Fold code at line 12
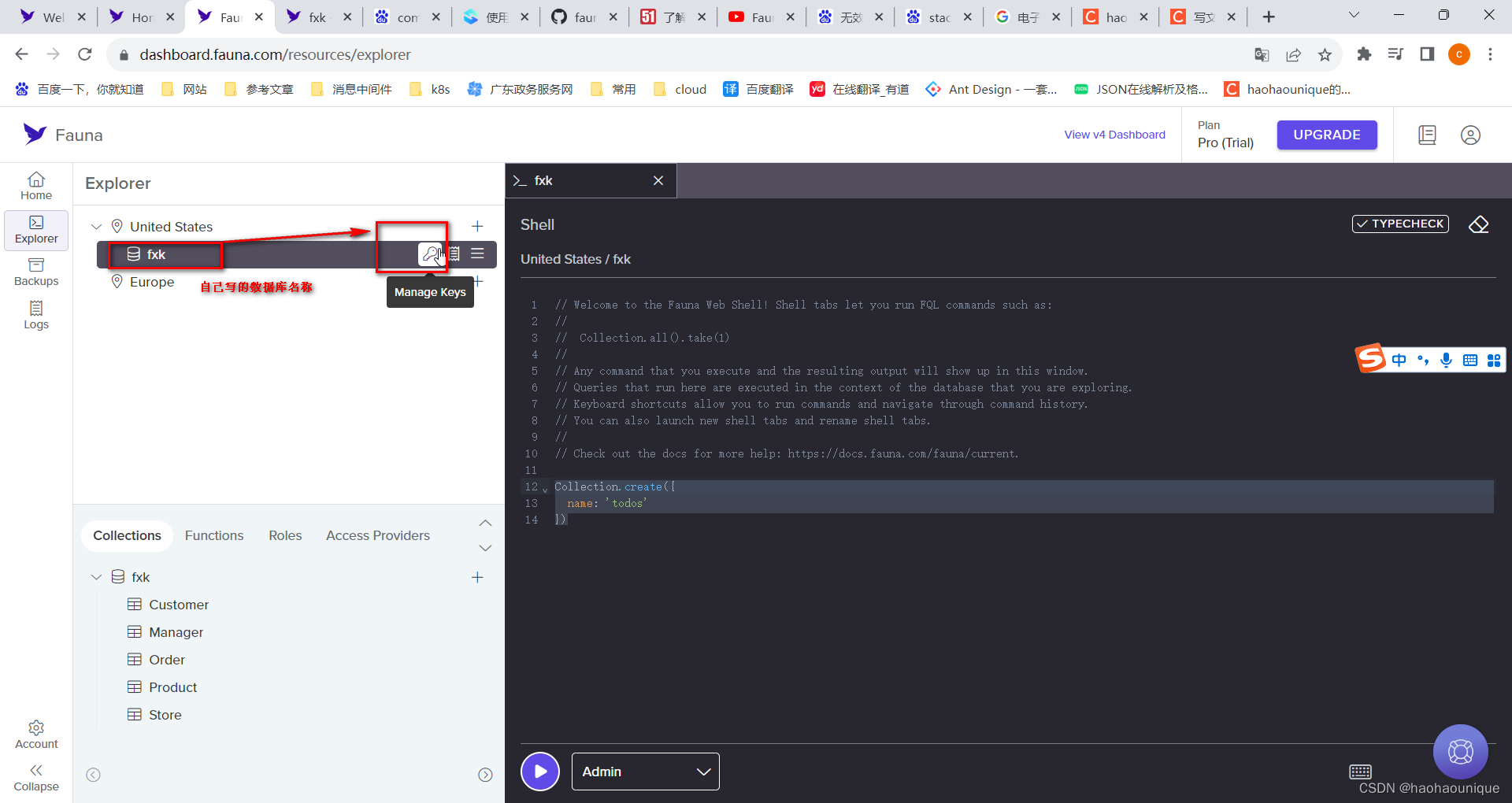This screenshot has height=803, width=1512. point(545,489)
